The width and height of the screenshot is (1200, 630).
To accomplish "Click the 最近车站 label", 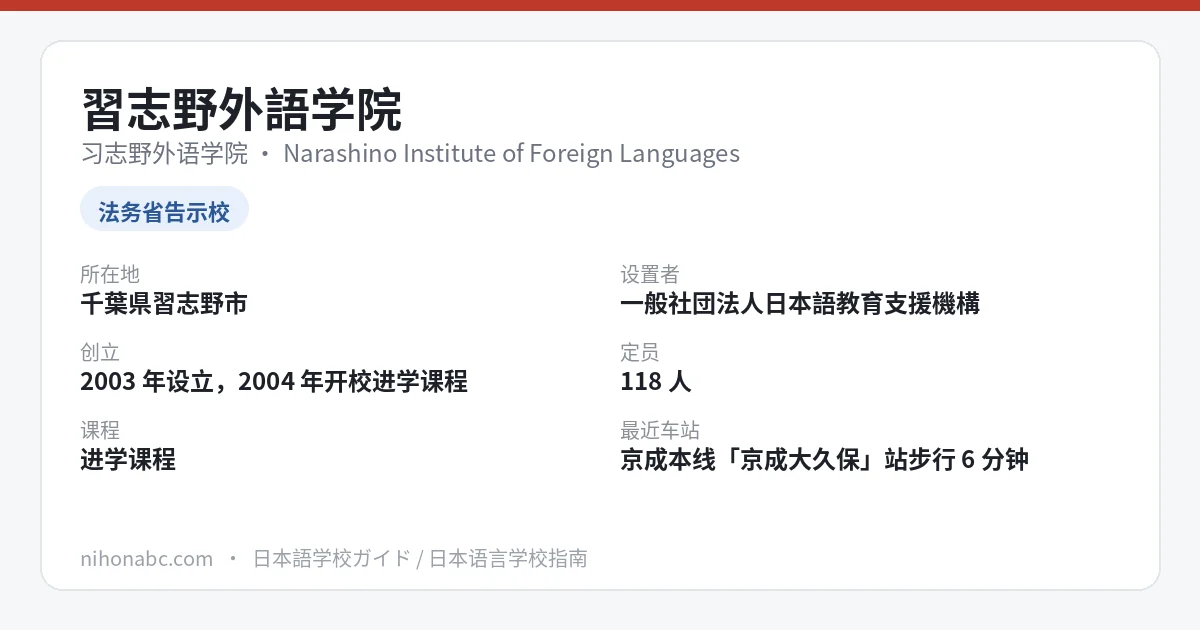I will tap(660, 430).
